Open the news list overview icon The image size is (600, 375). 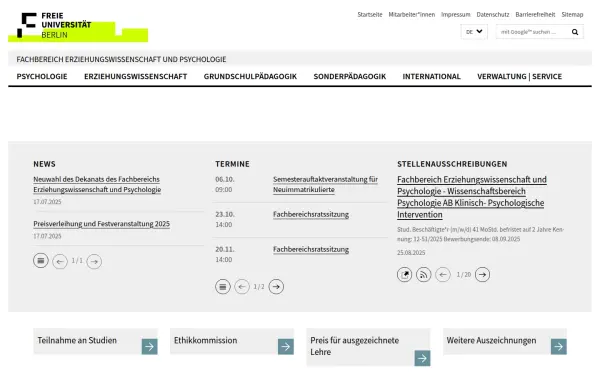tap(41, 261)
